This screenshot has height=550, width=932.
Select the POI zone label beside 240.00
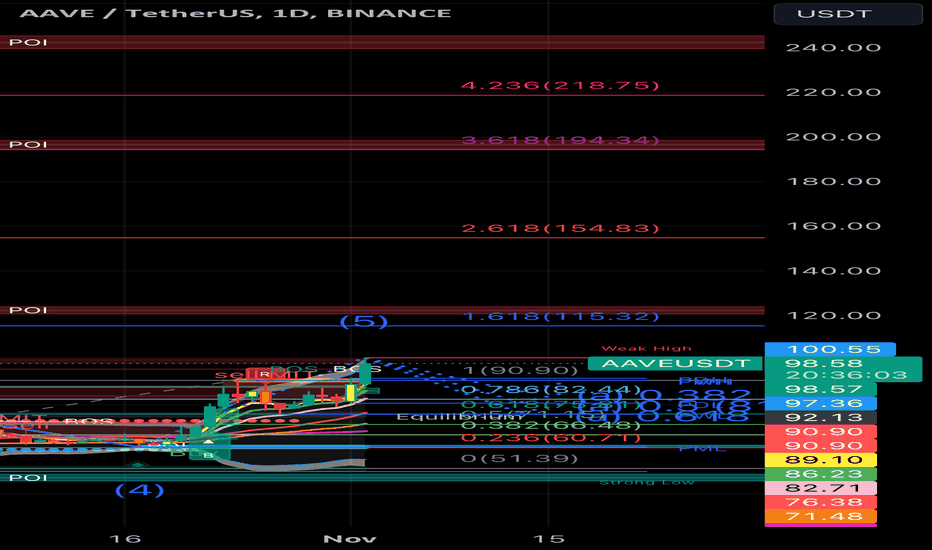[28, 42]
